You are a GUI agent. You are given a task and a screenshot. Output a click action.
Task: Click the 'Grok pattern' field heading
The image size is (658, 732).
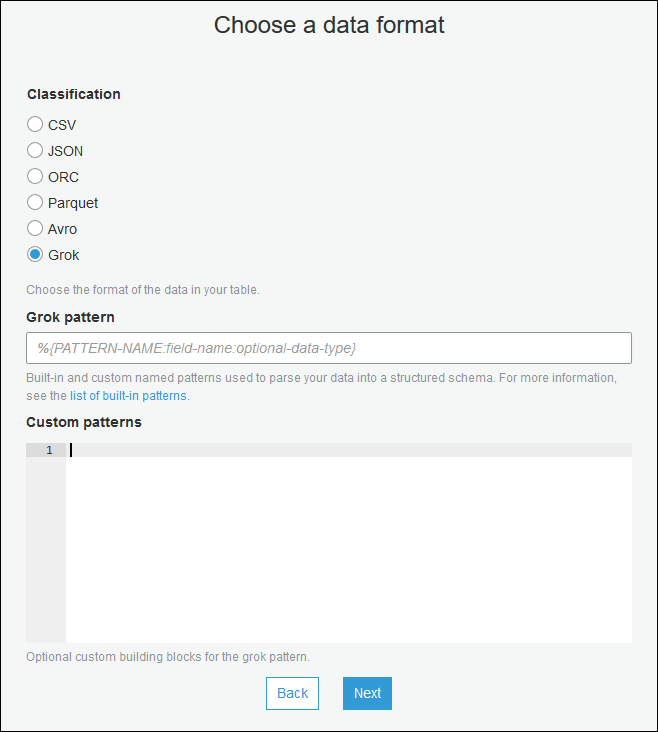(71, 317)
